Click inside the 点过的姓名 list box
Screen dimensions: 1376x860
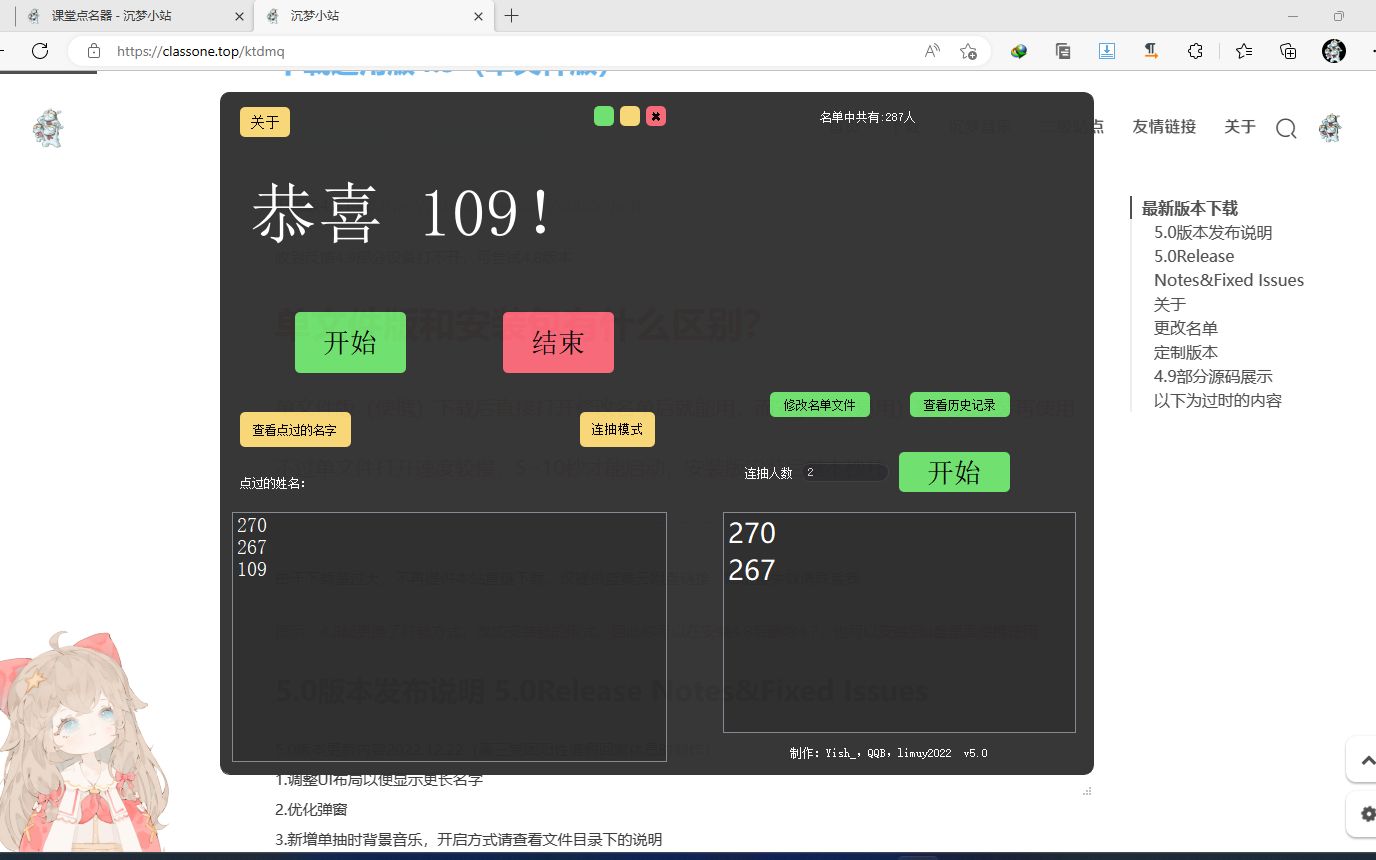[449, 637]
